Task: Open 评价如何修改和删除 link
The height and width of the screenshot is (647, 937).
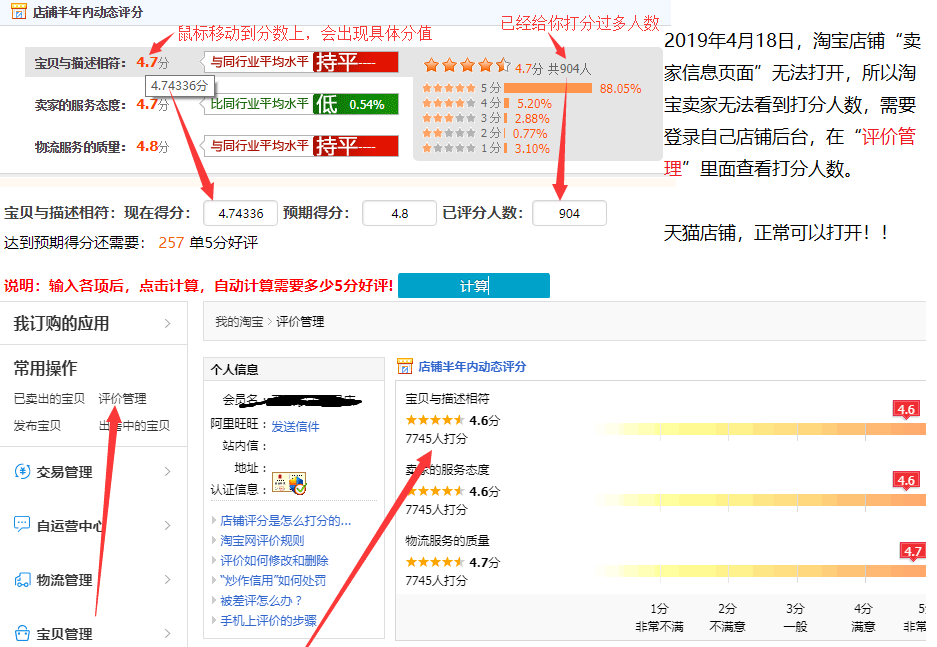Action: coord(274,560)
